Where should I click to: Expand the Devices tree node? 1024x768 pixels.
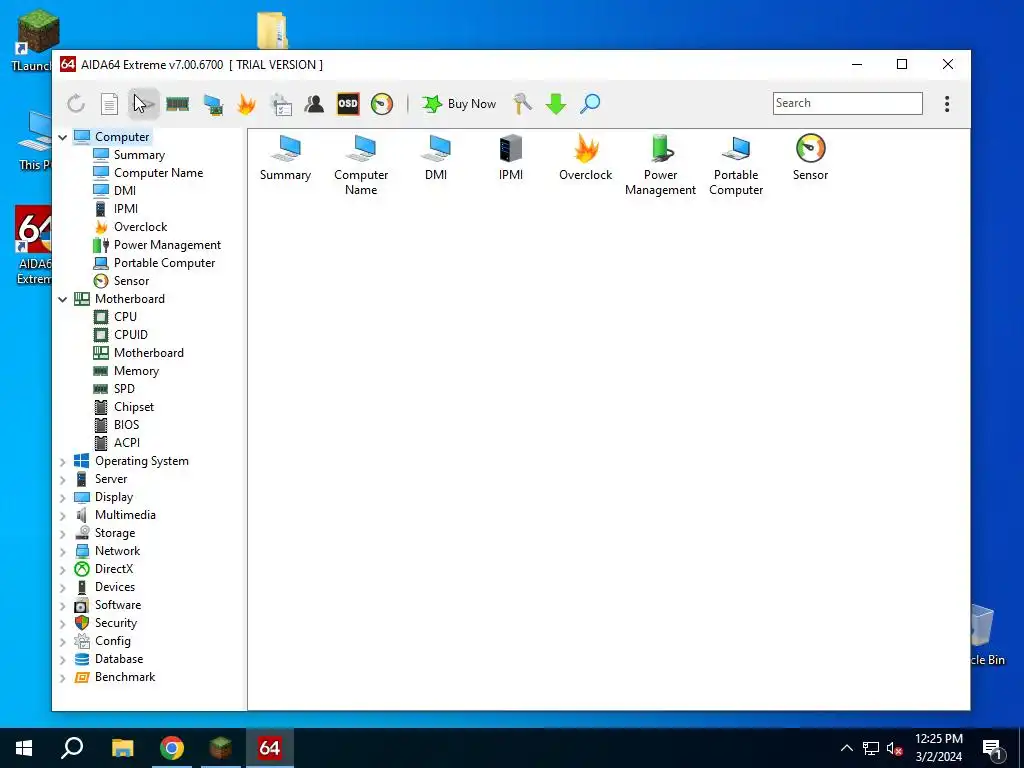(x=63, y=588)
